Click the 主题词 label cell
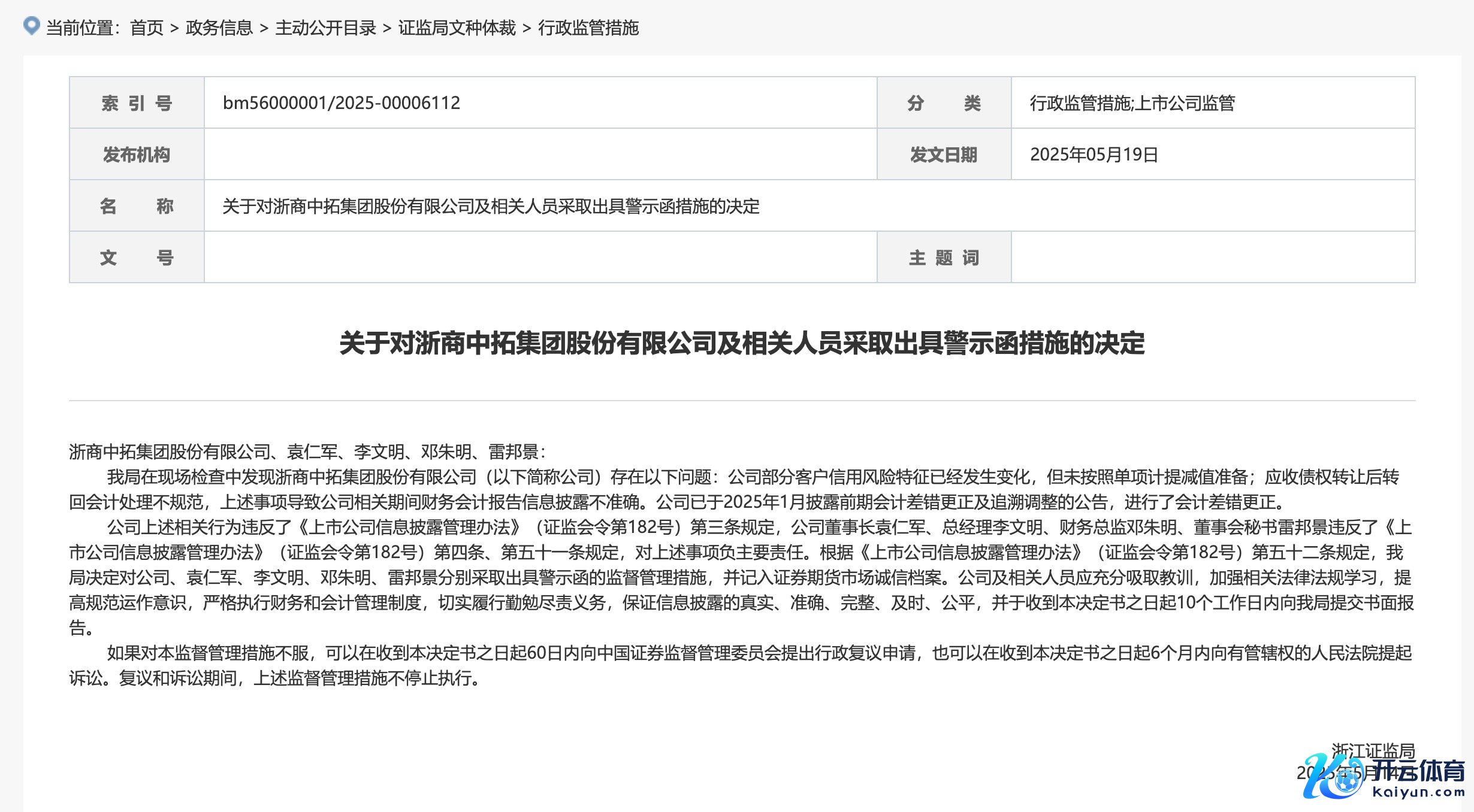The image size is (1474, 812). [x=944, y=257]
